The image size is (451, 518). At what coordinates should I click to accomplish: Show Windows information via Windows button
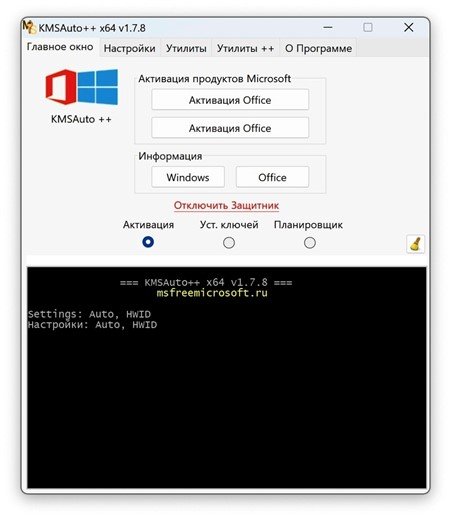click(188, 177)
